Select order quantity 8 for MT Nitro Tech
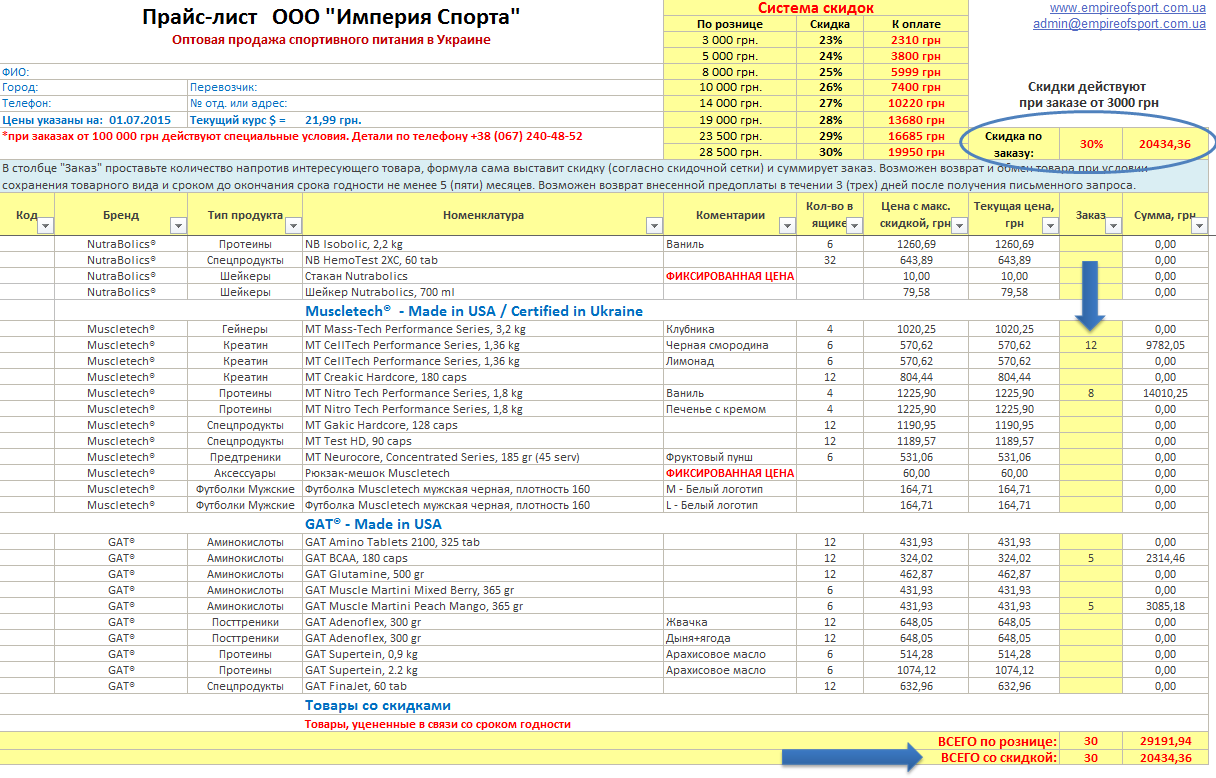The width and height of the screenshot is (1216, 778). (x=1091, y=393)
